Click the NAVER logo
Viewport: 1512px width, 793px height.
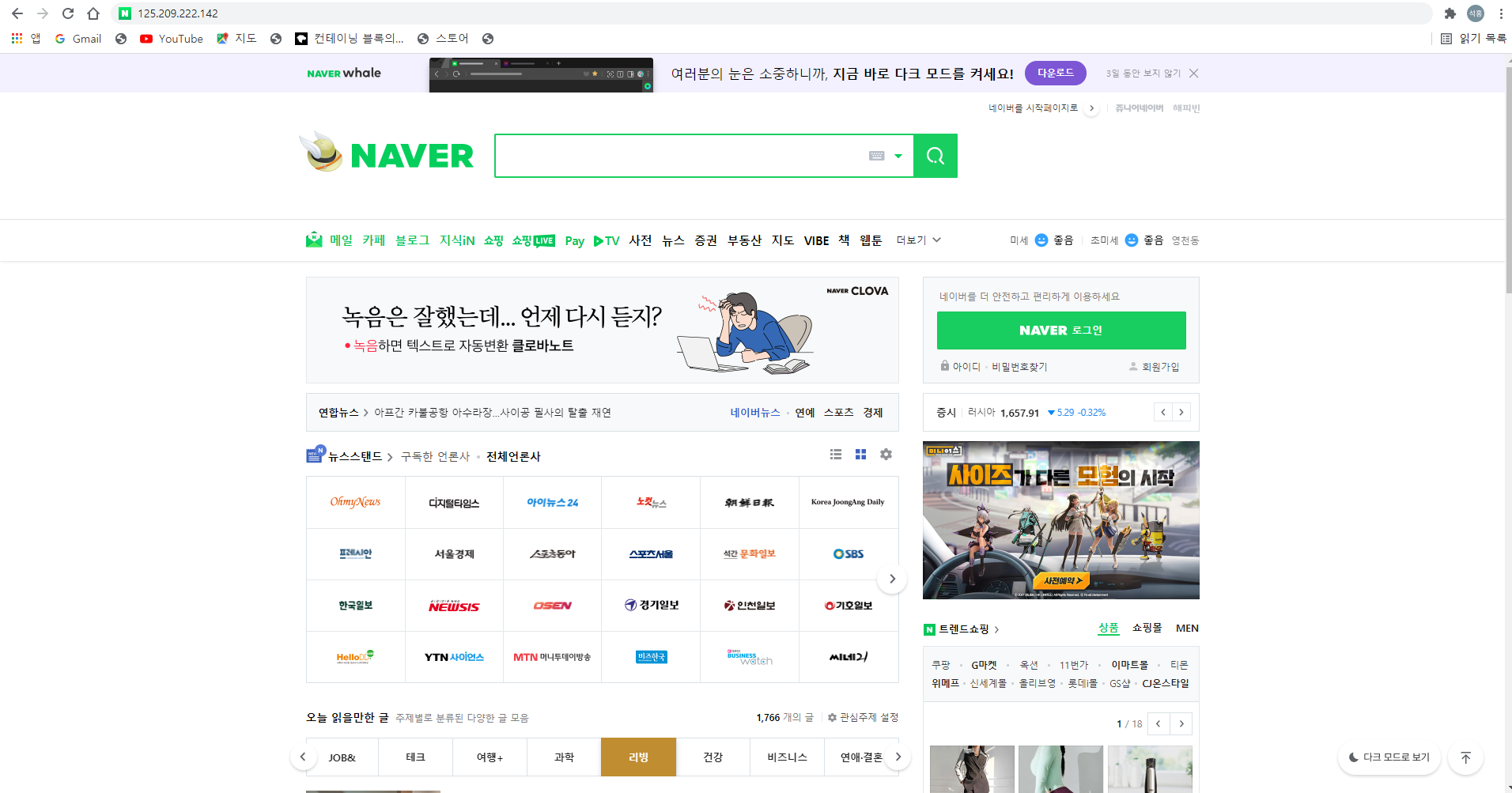pos(411,156)
